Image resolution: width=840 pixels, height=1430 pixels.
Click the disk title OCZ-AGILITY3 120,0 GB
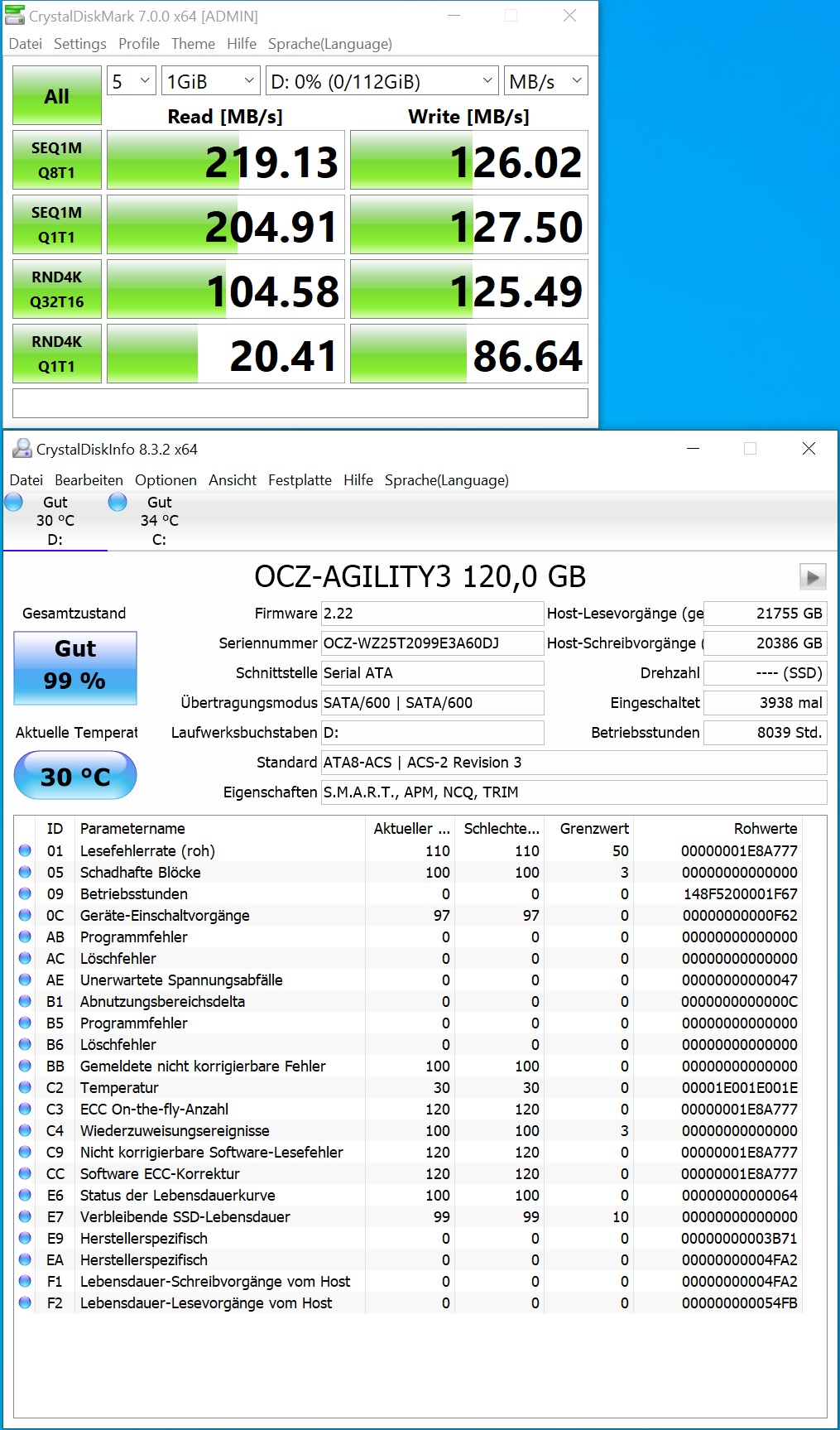click(420, 576)
